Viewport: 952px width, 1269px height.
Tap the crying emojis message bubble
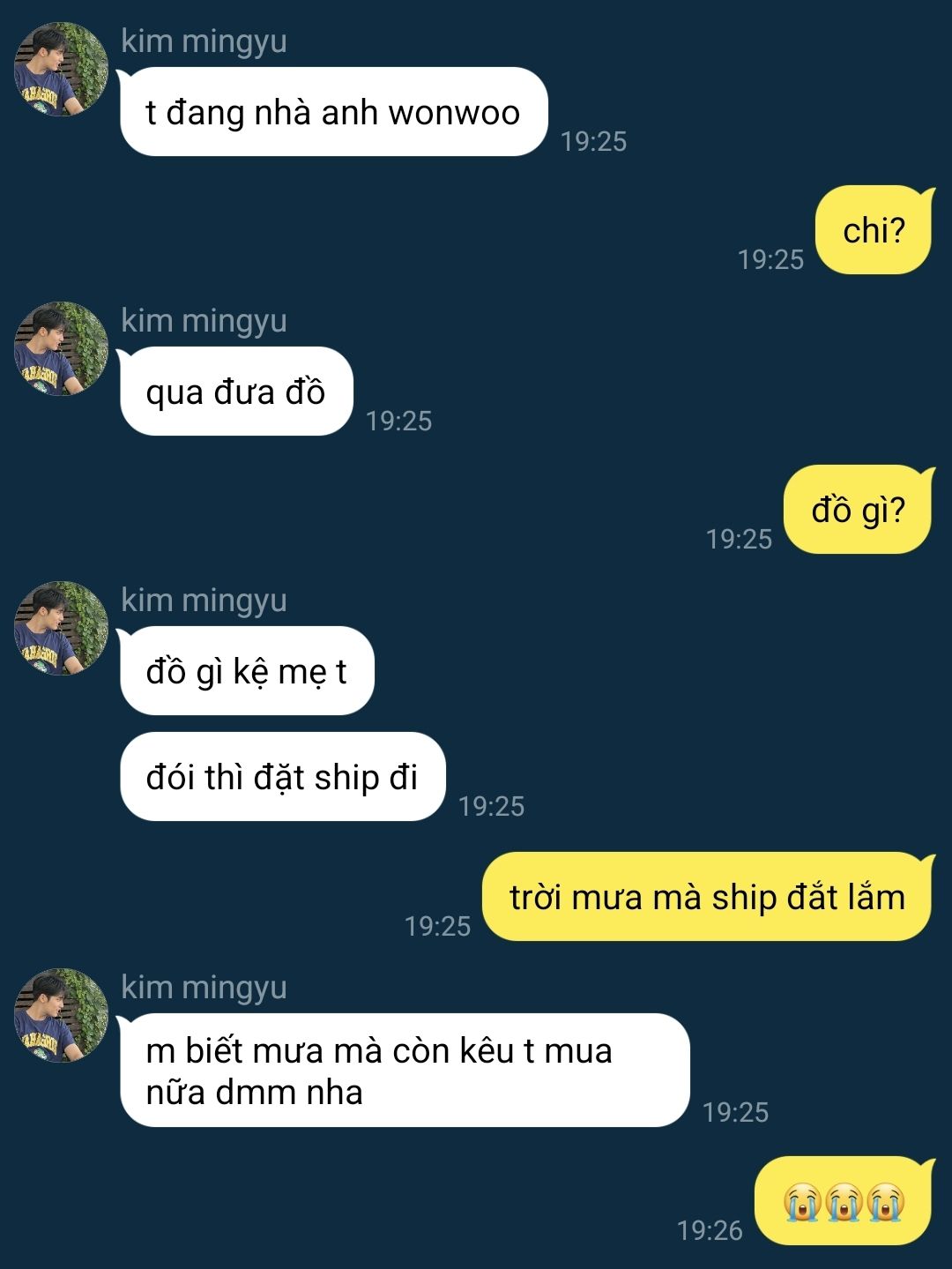(844, 1201)
